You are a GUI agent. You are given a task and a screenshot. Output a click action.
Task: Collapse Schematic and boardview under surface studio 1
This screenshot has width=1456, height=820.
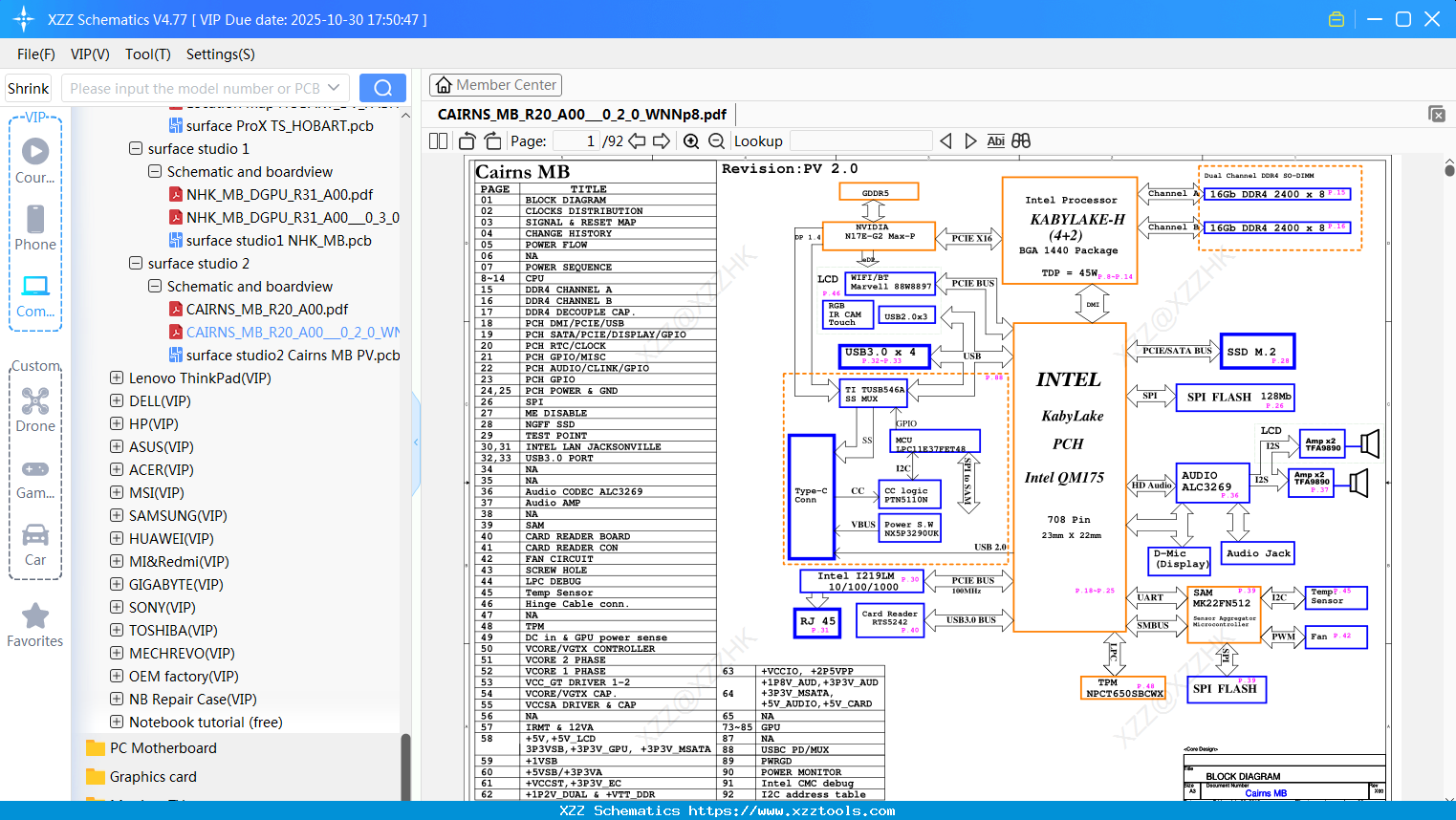coord(155,172)
